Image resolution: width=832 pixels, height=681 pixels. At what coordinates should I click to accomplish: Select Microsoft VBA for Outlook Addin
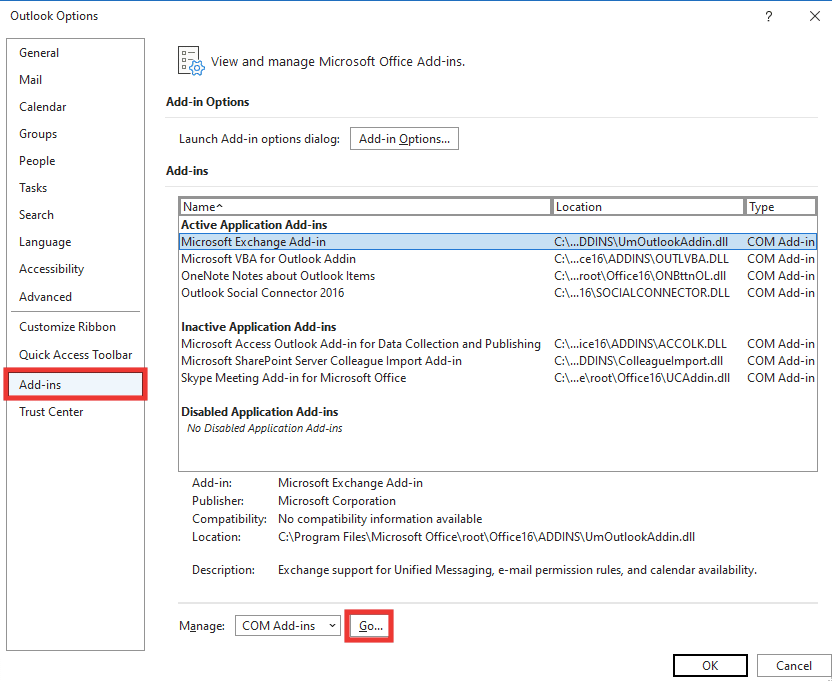pyautogui.click(x=498, y=258)
